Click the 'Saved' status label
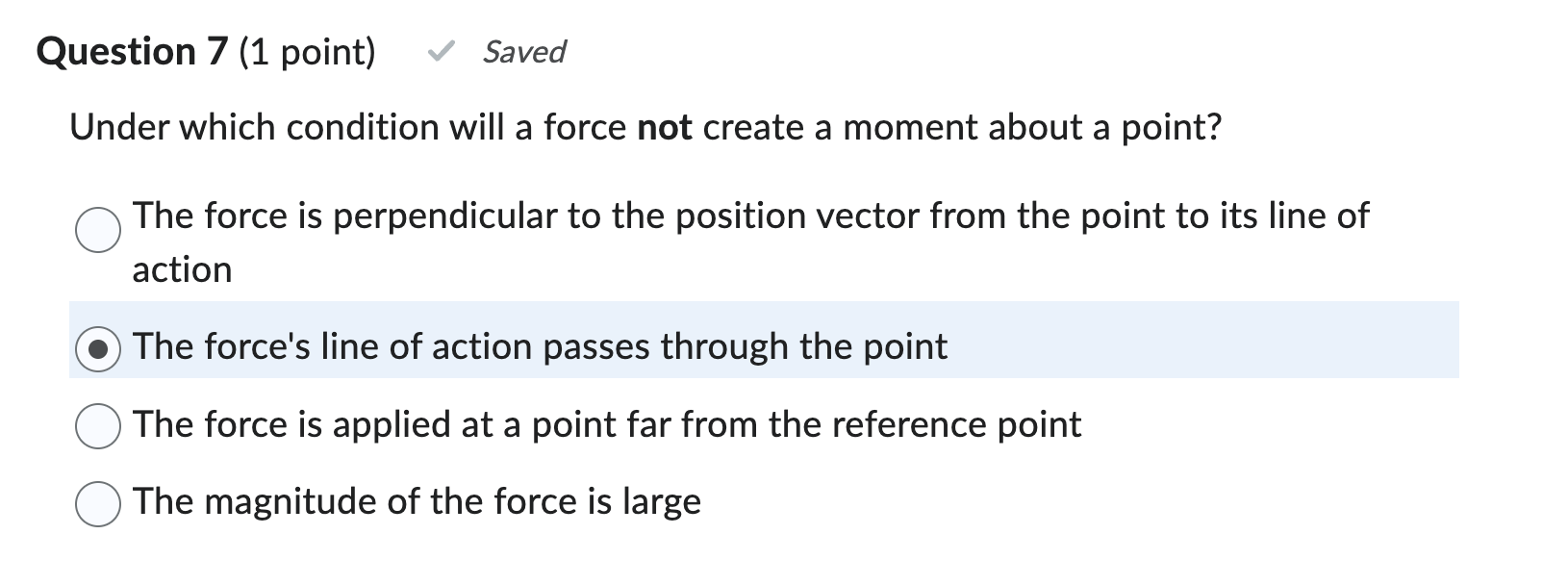1568x585 pixels. (x=523, y=52)
